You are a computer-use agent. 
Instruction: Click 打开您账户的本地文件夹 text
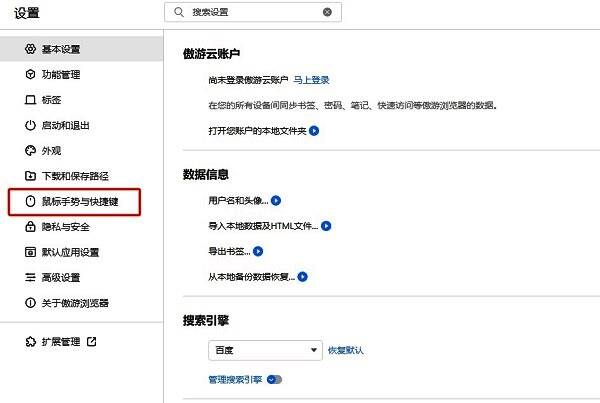[x=258, y=131]
